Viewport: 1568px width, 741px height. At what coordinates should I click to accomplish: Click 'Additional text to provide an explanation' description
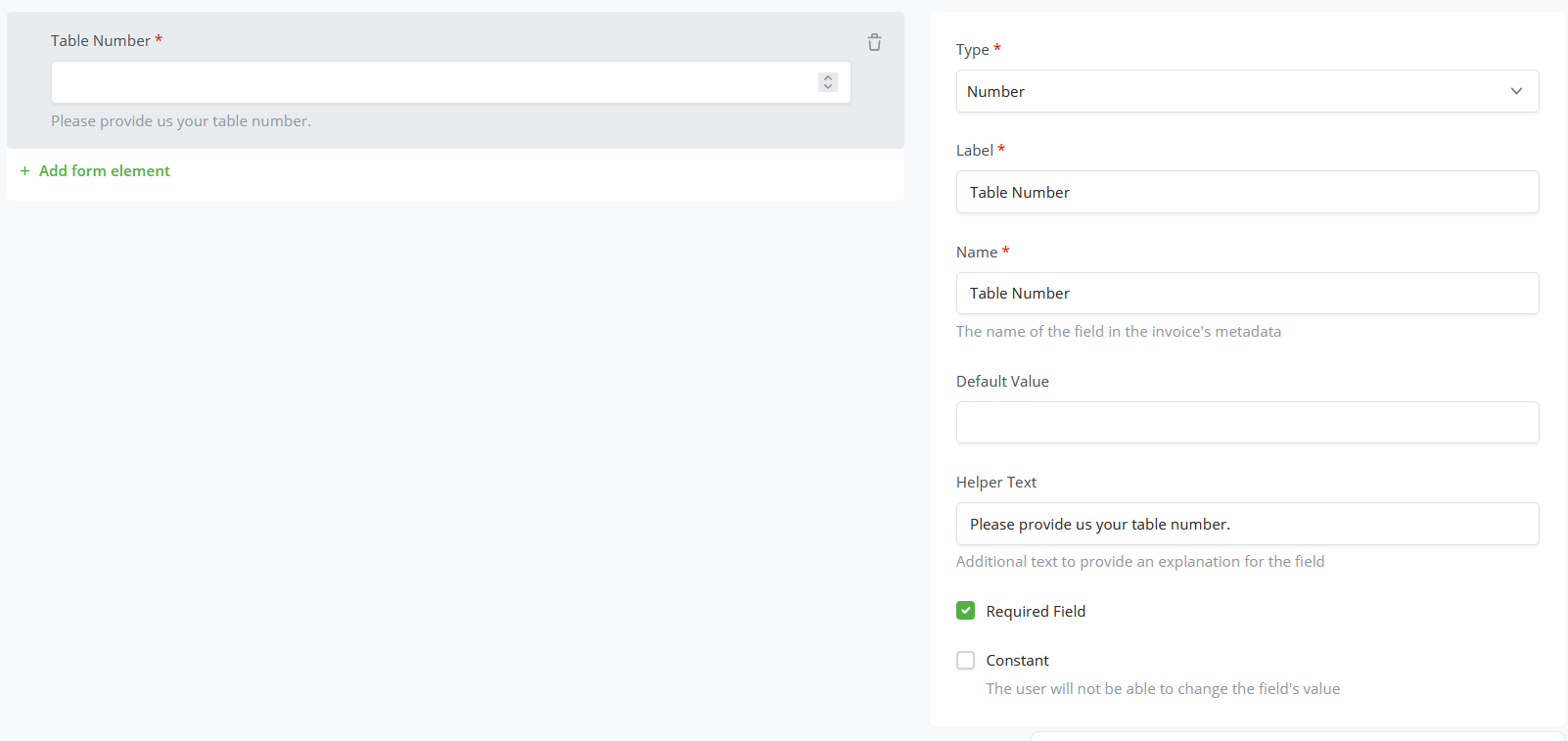[x=1140, y=561]
